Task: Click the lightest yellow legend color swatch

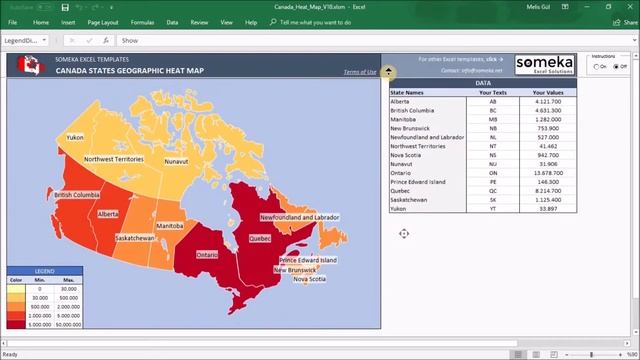Action: (x=16, y=289)
